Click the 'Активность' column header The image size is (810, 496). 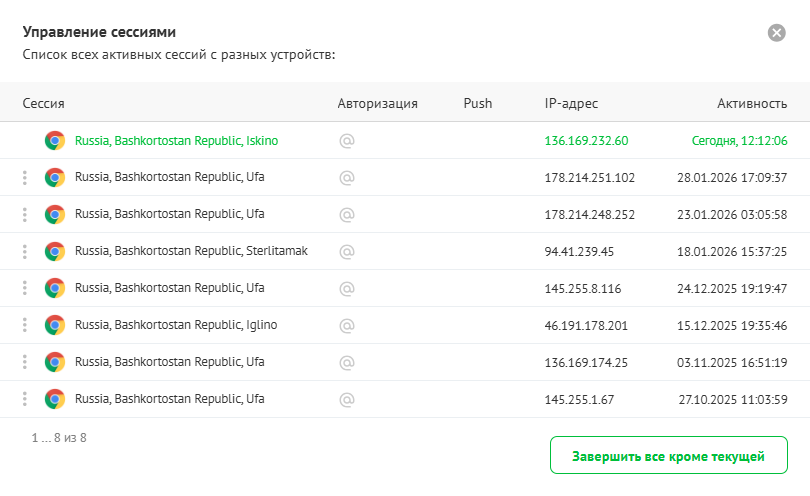click(751, 103)
